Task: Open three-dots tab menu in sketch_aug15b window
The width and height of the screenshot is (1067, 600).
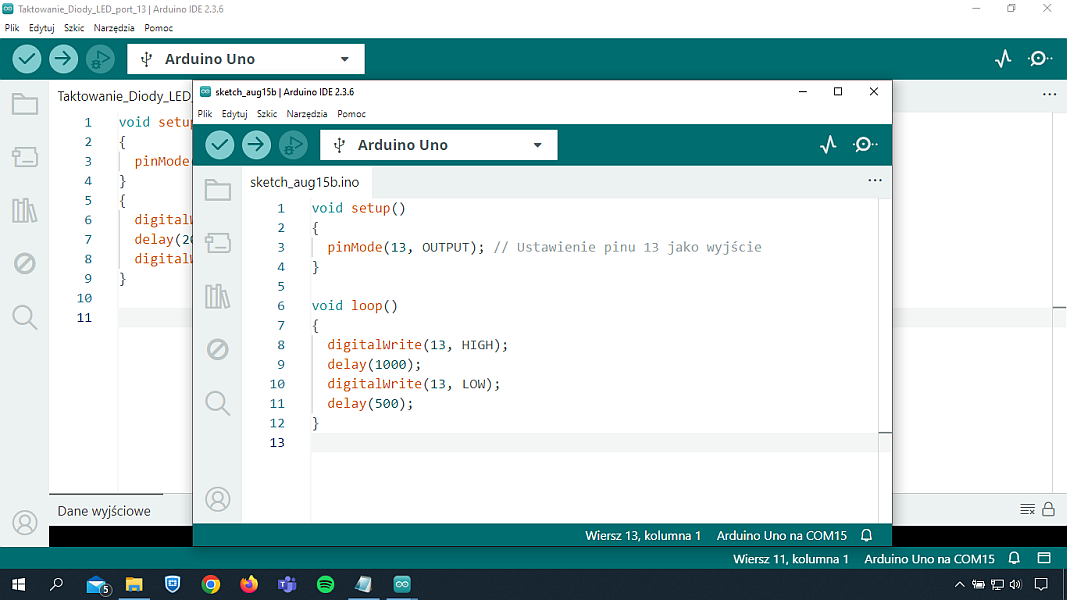Action: [875, 180]
